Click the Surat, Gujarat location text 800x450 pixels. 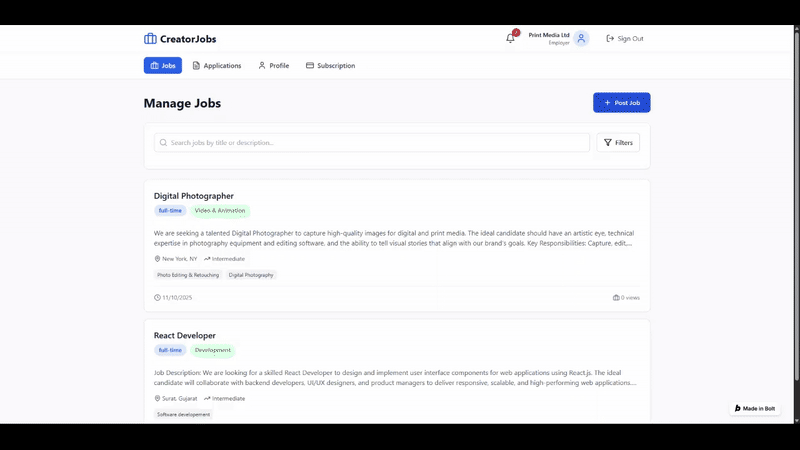(x=180, y=398)
